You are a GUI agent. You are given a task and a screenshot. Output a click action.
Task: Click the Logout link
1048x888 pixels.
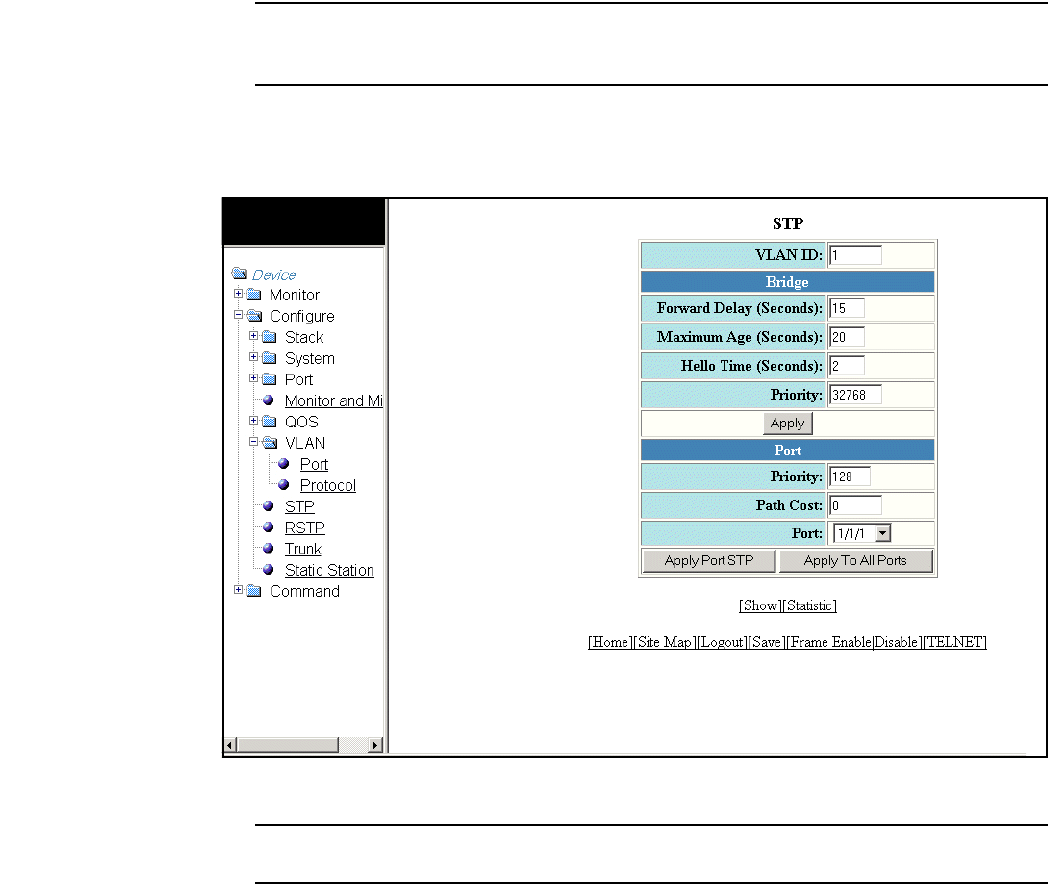click(722, 642)
